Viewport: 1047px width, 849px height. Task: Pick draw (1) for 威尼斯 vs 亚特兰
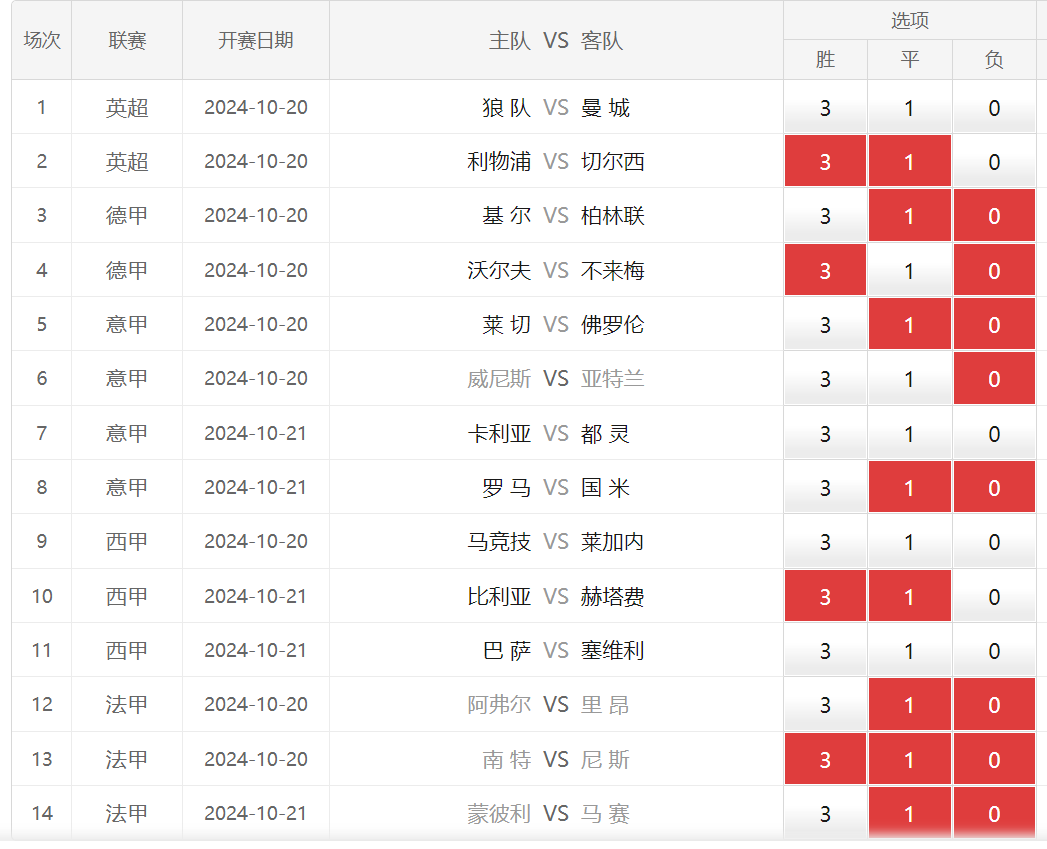click(909, 378)
